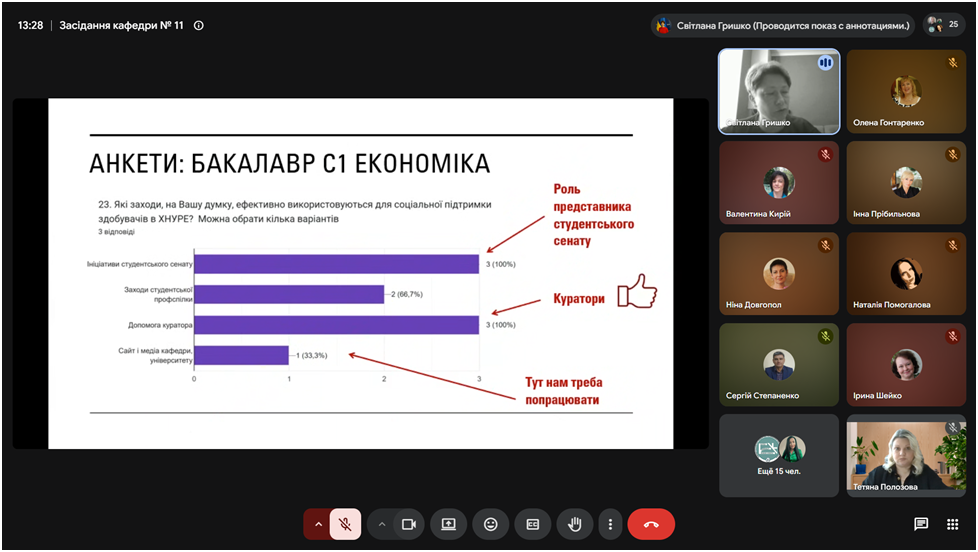The width and height of the screenshot is (978, 552).
Task: Open the more options menu
Action: (611, 524)
